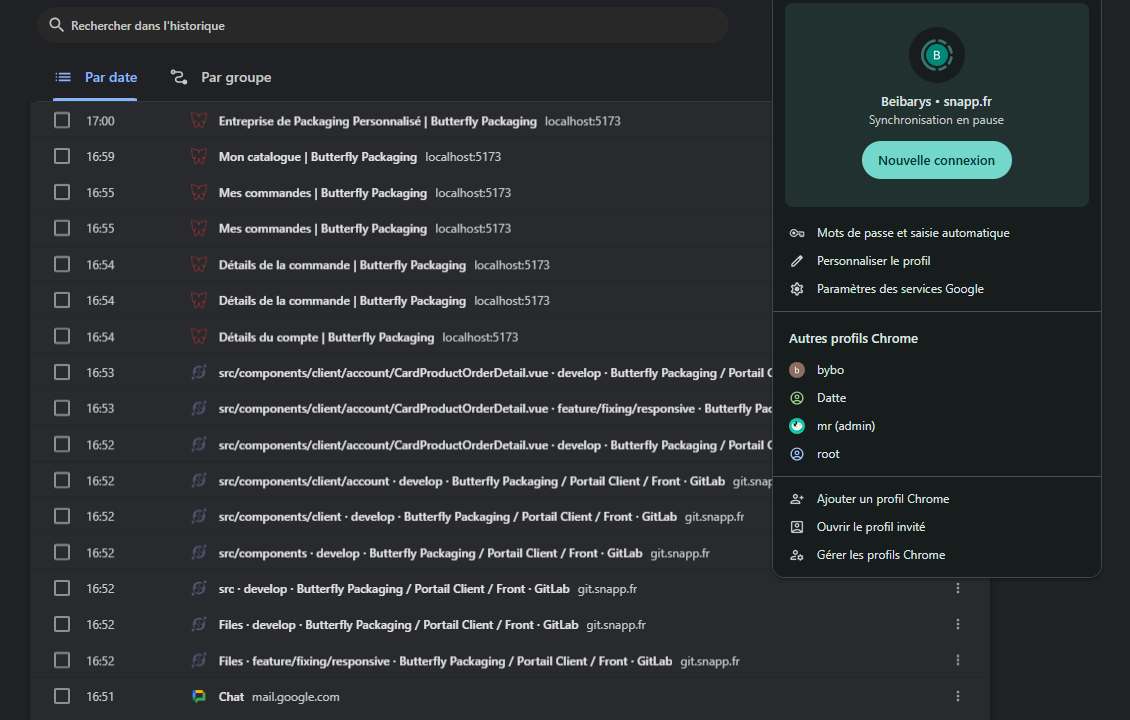Check the box for the 17:00 history entry
Image resolution: width=1130 pixels, height=720 pixels.
click(x=62, y=121)
